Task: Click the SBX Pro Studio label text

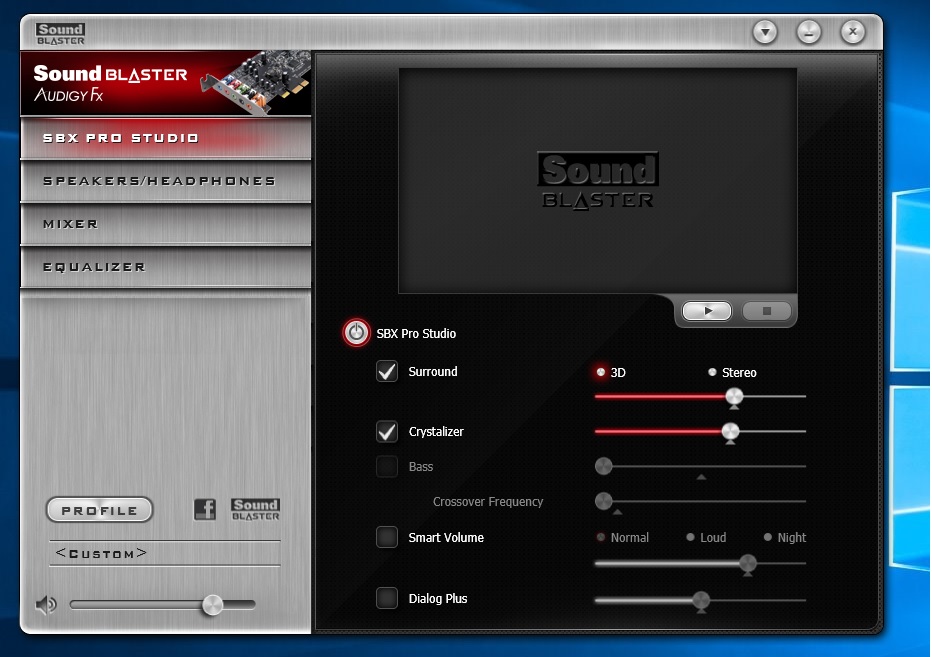Action: click(416, 334)
